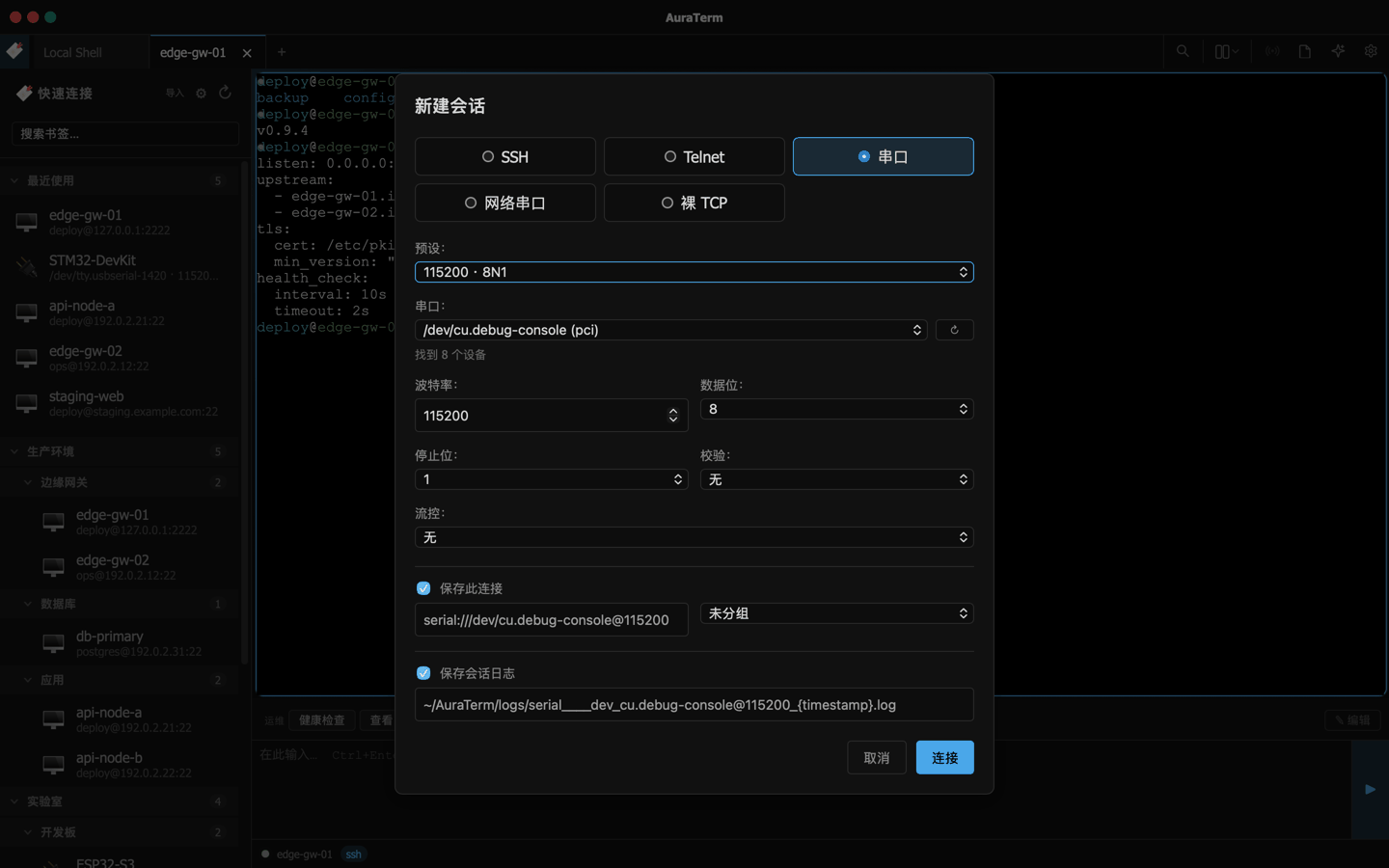This screenshot has height=868, width=1389.
Task: Collapse the 最近使用 section
Action: pyautogui.click(x=121, y=180)
